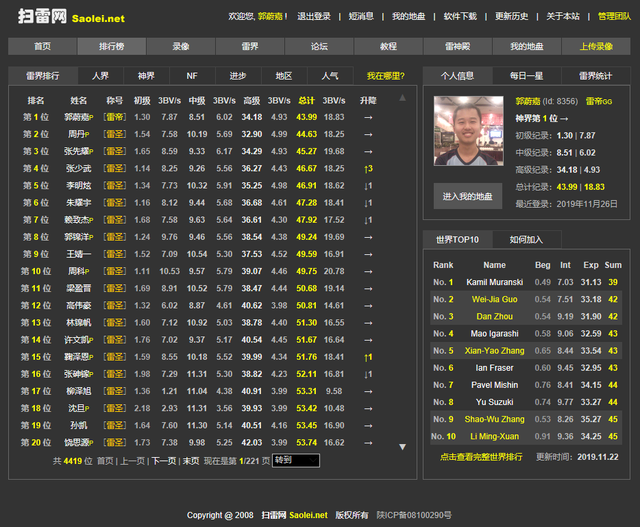The height and width of the screenshot is (527, 640).
Task: Click the Saolei.net site logo
Action: [71, 17]
